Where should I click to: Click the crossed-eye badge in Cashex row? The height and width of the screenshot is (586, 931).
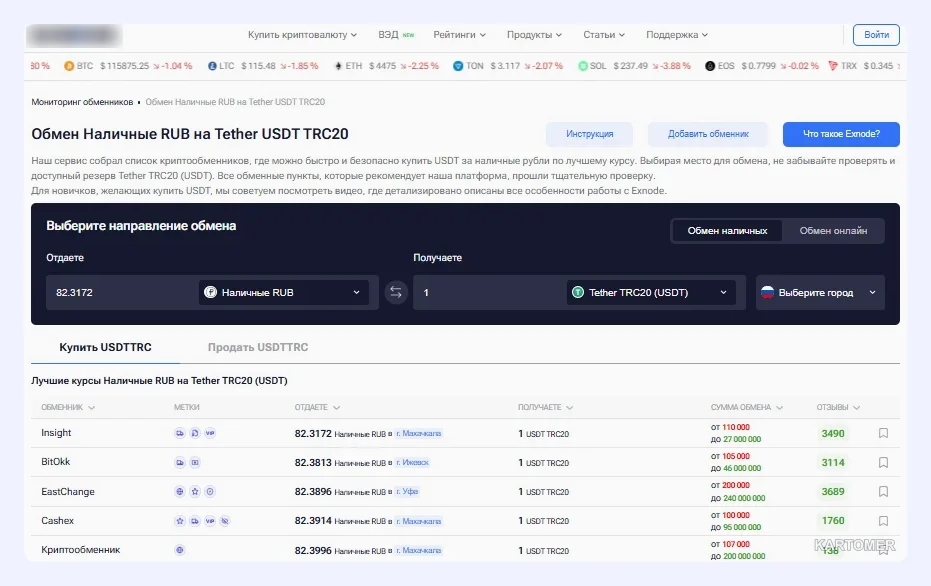tap(225, 521)
